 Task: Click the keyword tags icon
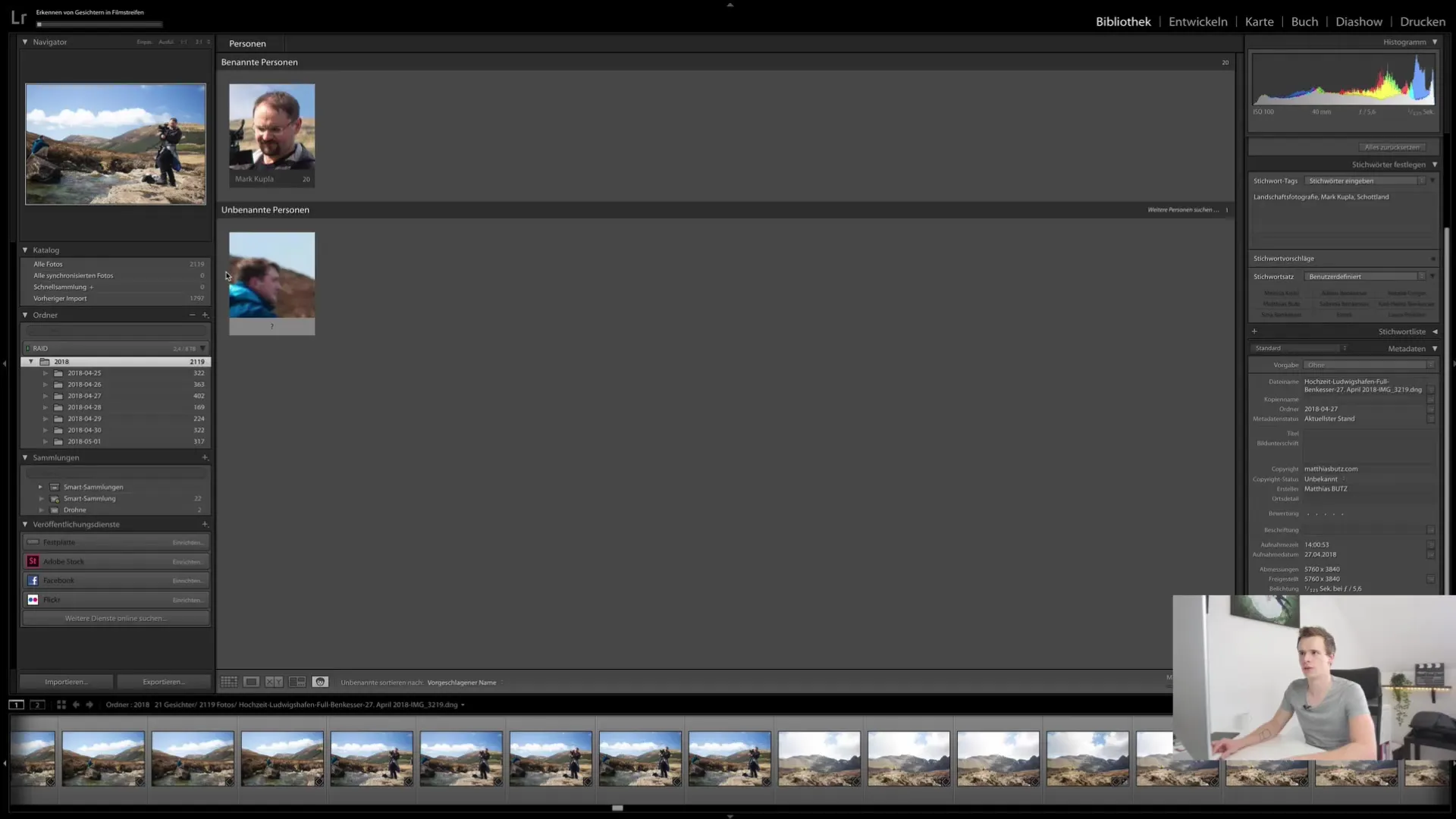(x=1422, y=181)
